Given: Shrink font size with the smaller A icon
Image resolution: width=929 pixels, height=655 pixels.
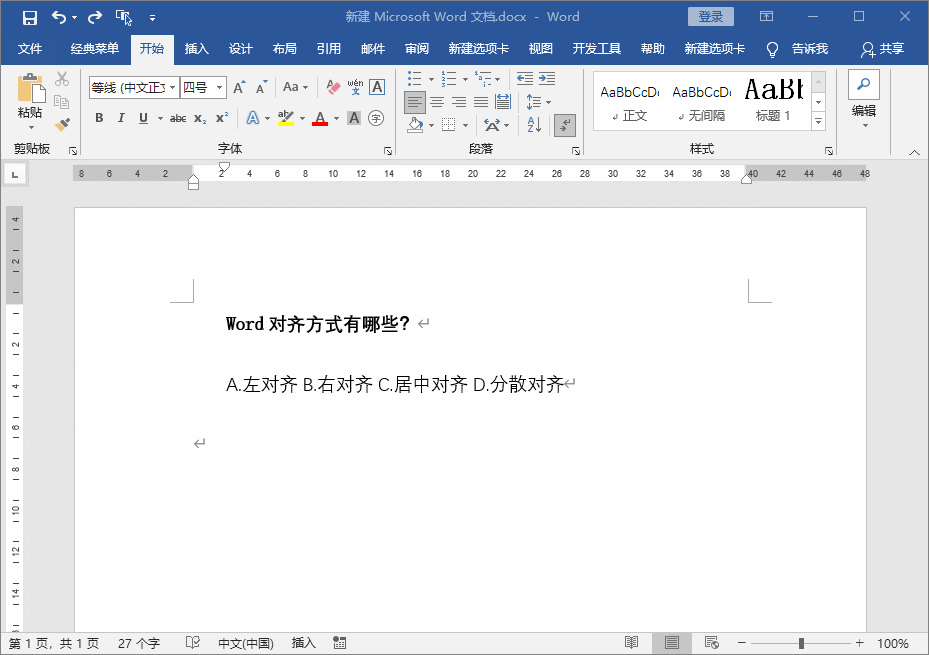Looking at the screenshot, I should [x=261, y=88].
